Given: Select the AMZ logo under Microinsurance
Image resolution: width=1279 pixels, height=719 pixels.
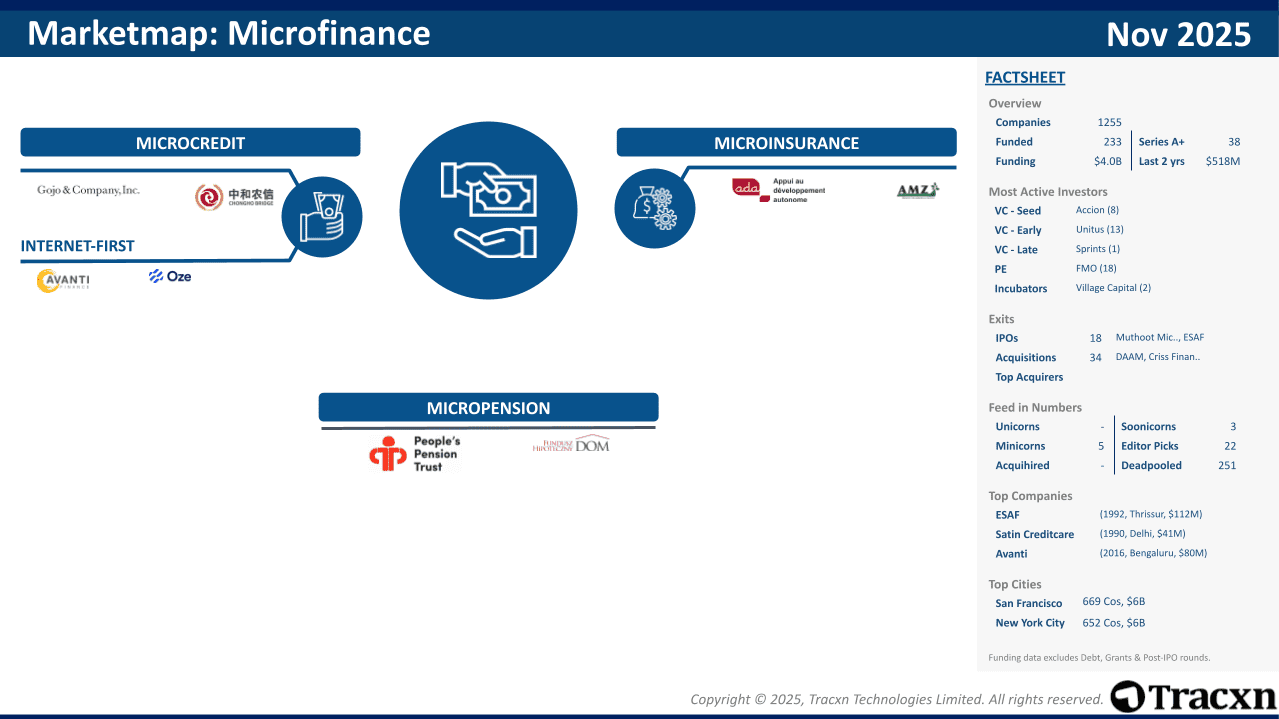Looking at the screenshot, I should point(917,190).
